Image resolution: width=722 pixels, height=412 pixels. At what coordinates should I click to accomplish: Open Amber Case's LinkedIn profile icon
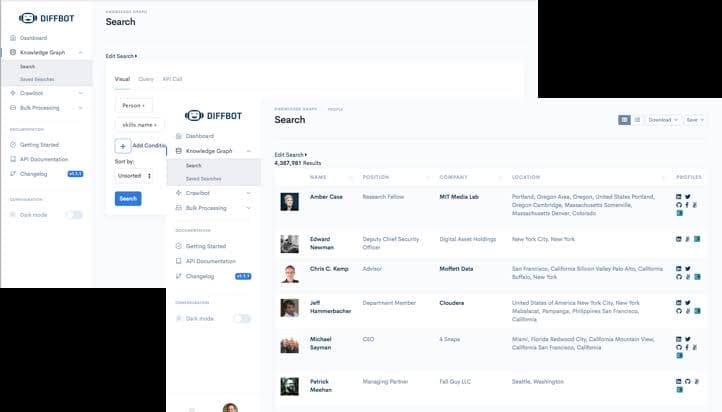tap(679, 197)
